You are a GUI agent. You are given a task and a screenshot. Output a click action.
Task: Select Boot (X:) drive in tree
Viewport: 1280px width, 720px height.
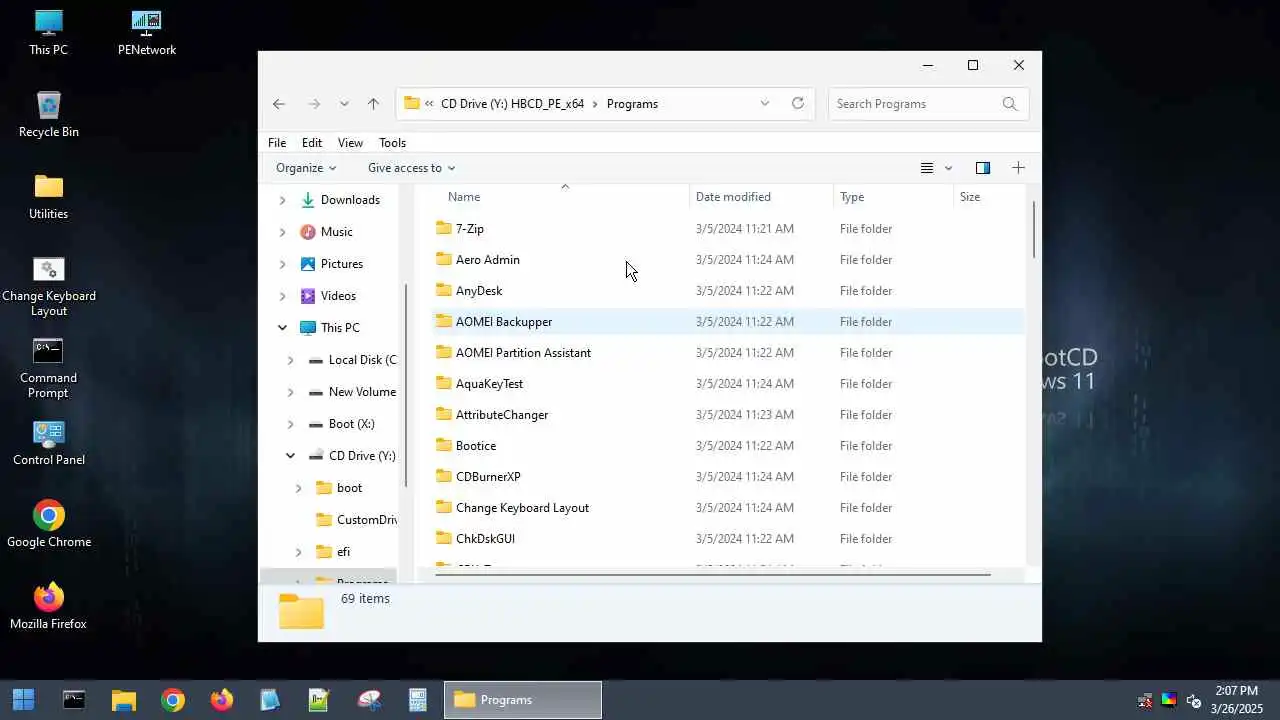click(x=351, y=424)
